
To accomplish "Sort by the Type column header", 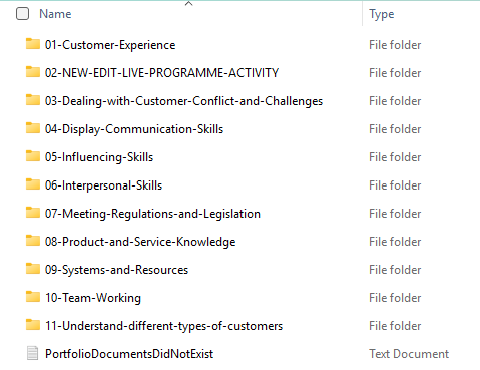I will click(382, 14).
